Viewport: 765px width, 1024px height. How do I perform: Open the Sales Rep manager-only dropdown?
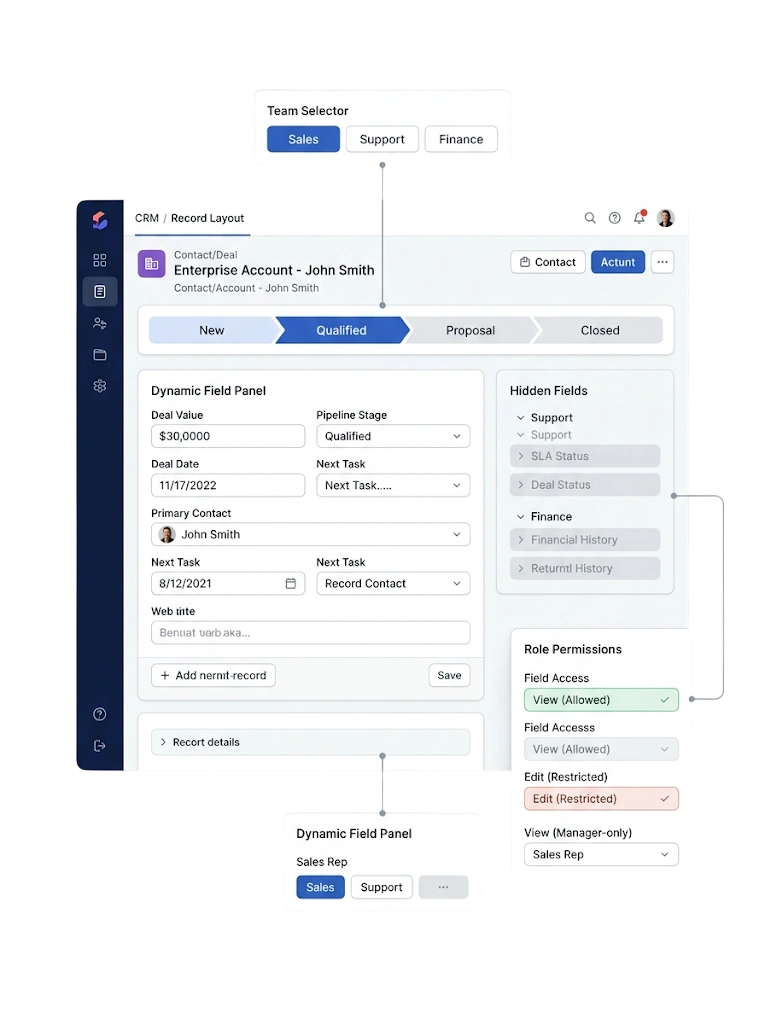601,854
